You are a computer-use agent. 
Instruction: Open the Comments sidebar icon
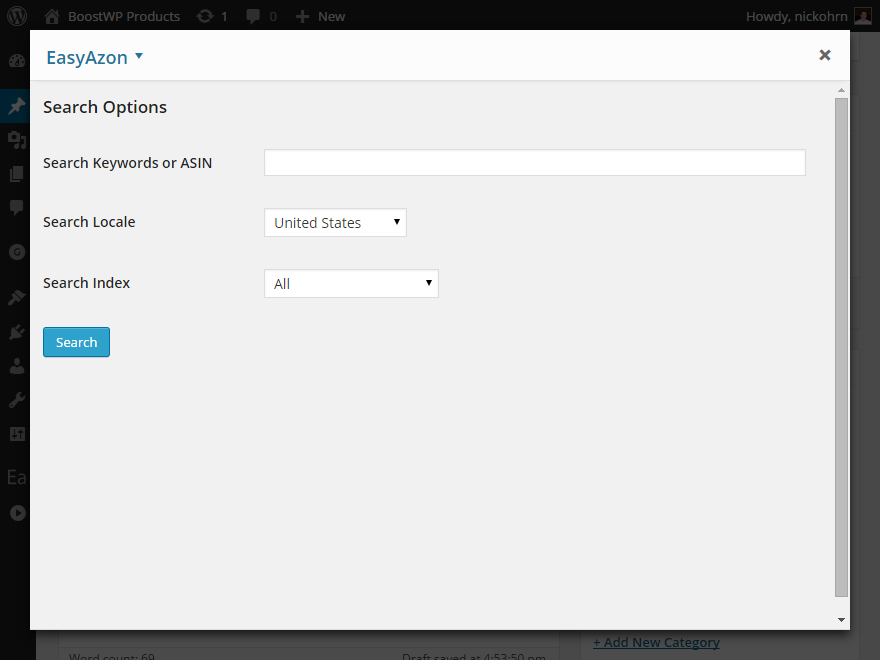pos(17,207)
